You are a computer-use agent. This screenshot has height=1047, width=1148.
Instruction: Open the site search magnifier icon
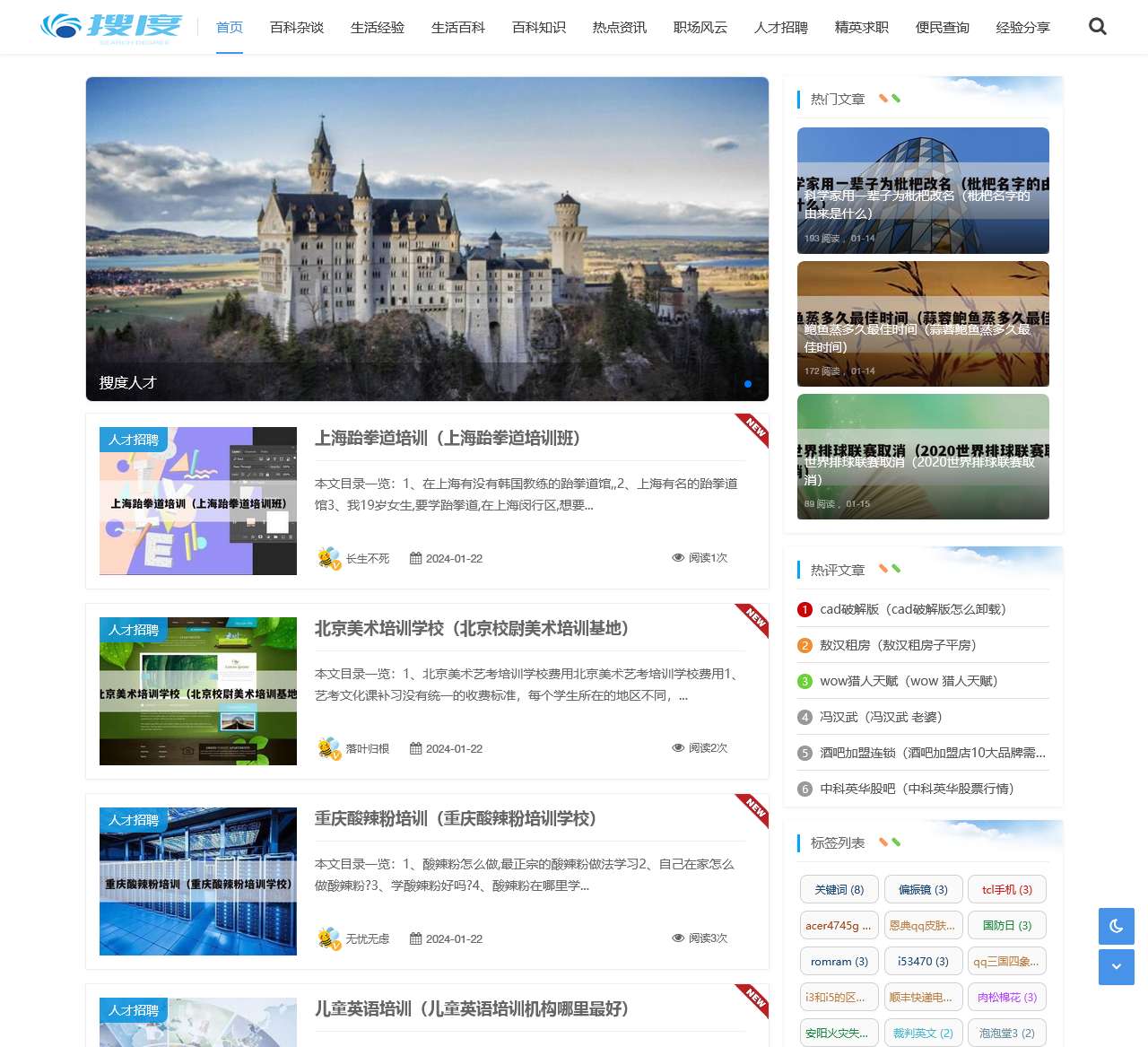(x=1097, y=27)
